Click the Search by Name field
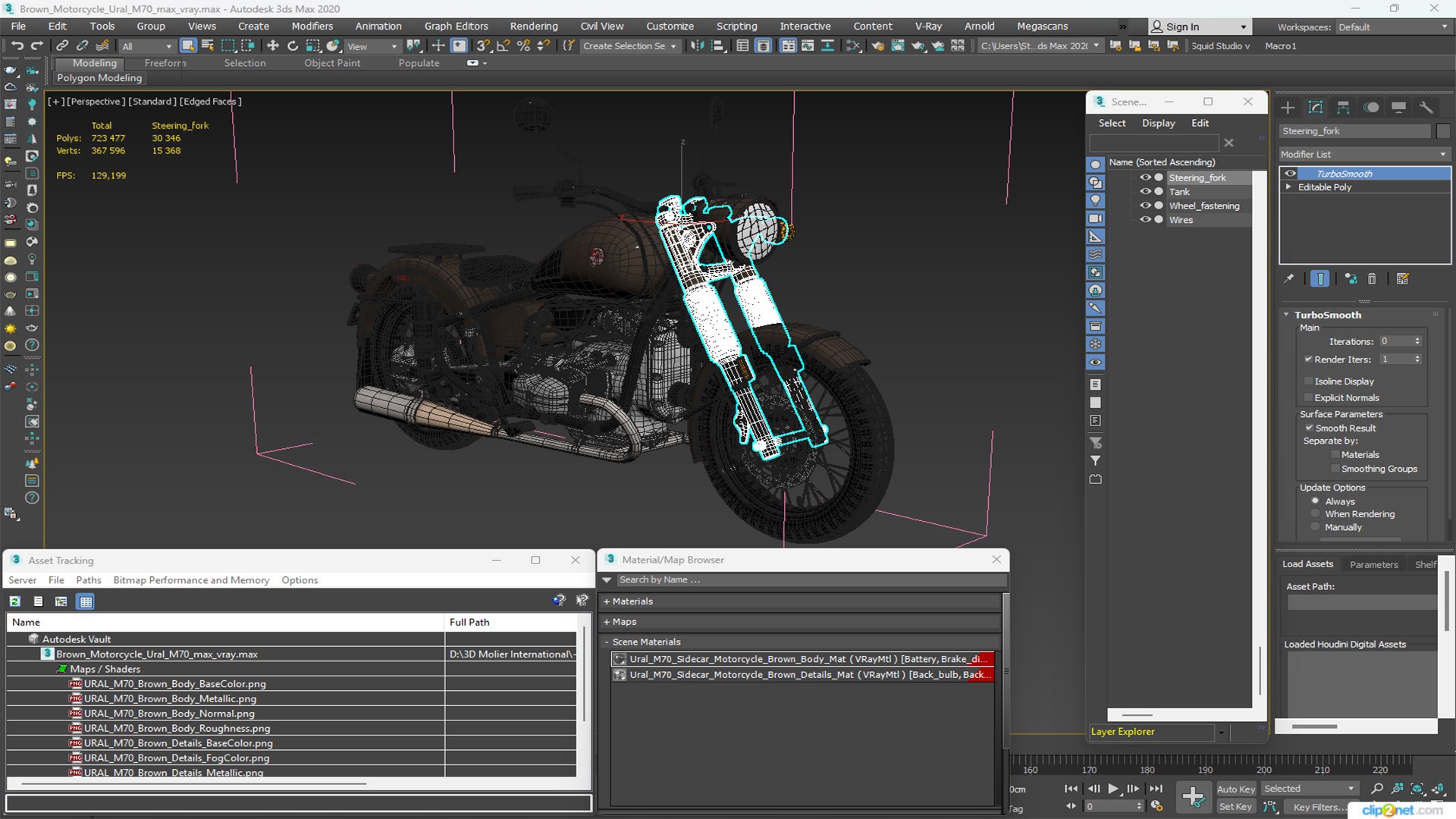This screenshot has width=1456, height=819. tap(810, 580)
